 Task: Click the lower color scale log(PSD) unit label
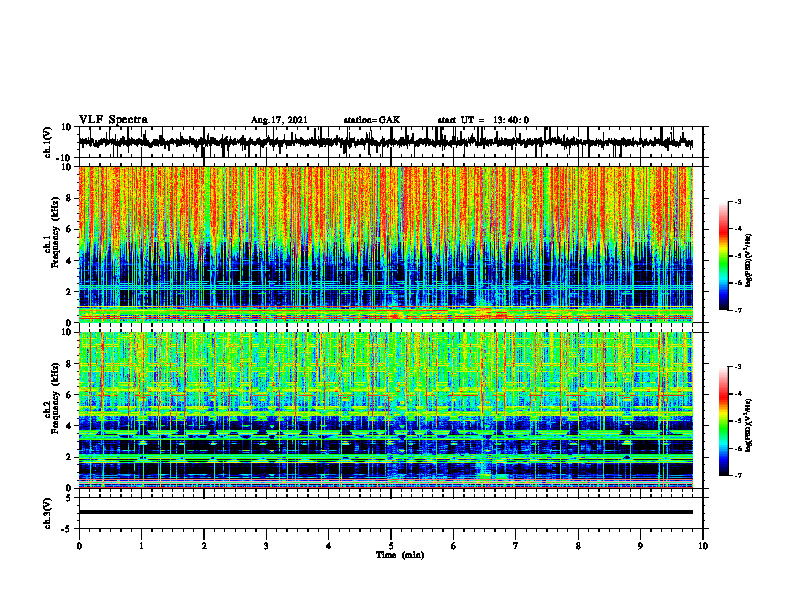(x=749, y=425)
